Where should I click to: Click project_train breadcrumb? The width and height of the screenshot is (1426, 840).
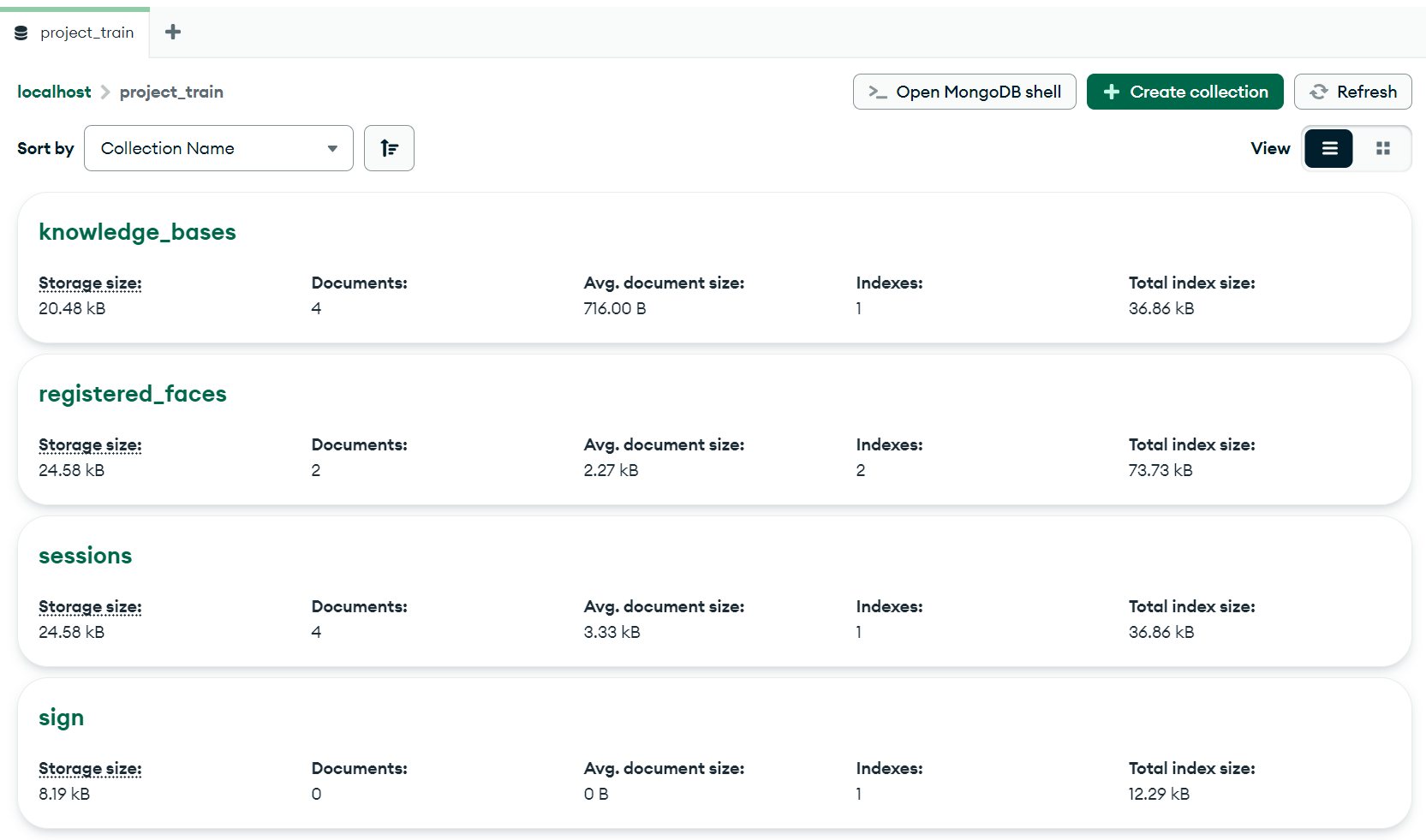pyautogui.click(x=171, y=92)
